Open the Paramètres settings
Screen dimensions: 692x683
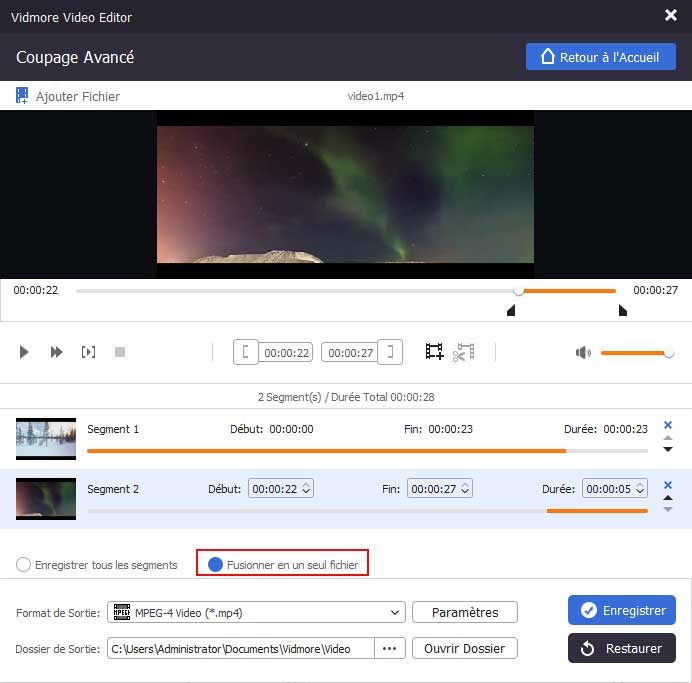click(464, 612)
